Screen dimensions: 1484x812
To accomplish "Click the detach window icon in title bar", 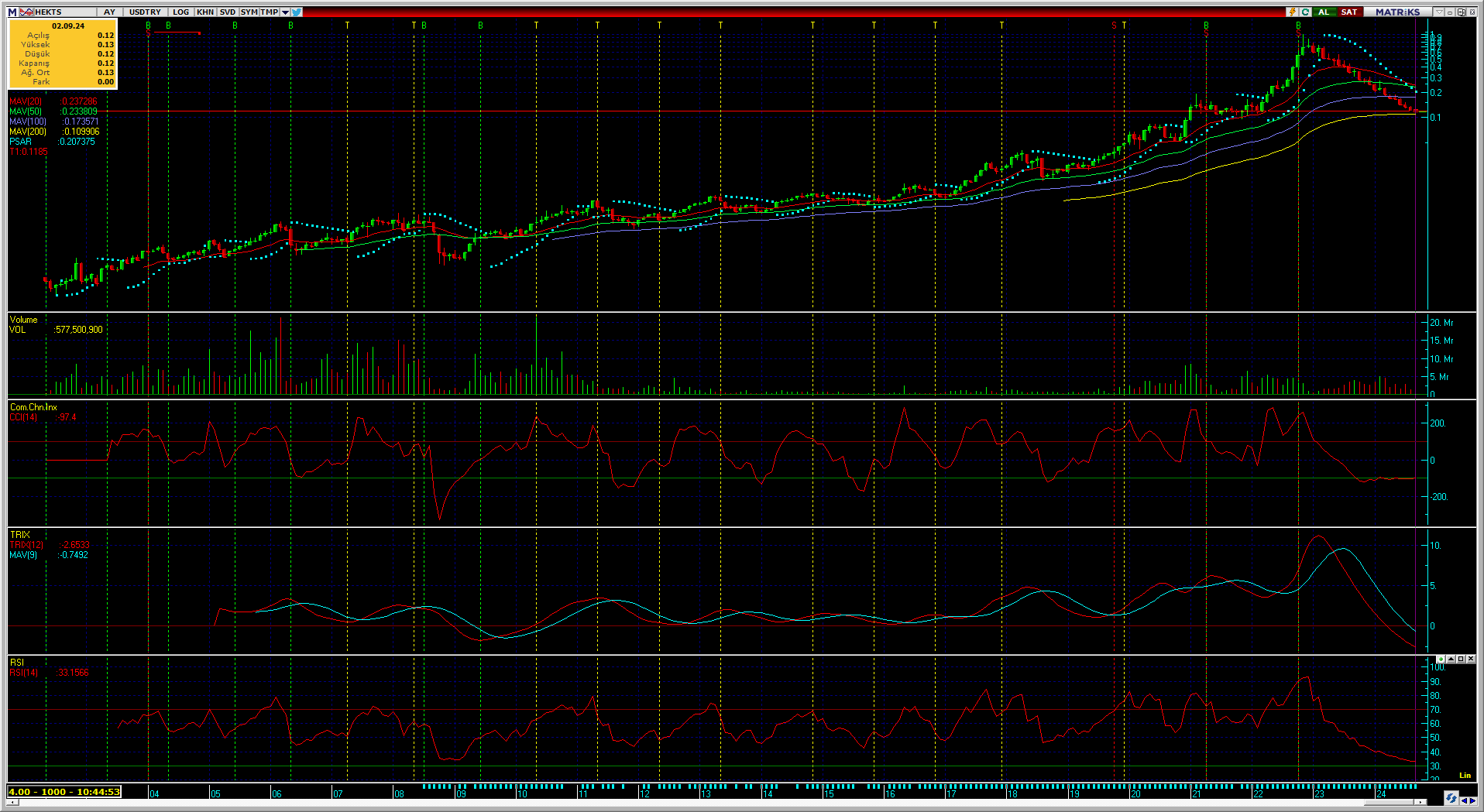I will [x=1461, y=12].
